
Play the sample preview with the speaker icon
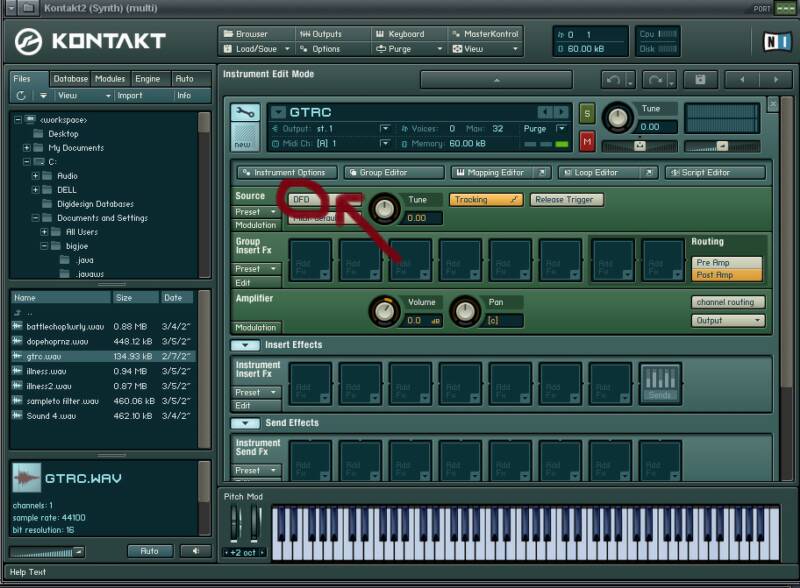pyautogui.click(x=195, y=551)
